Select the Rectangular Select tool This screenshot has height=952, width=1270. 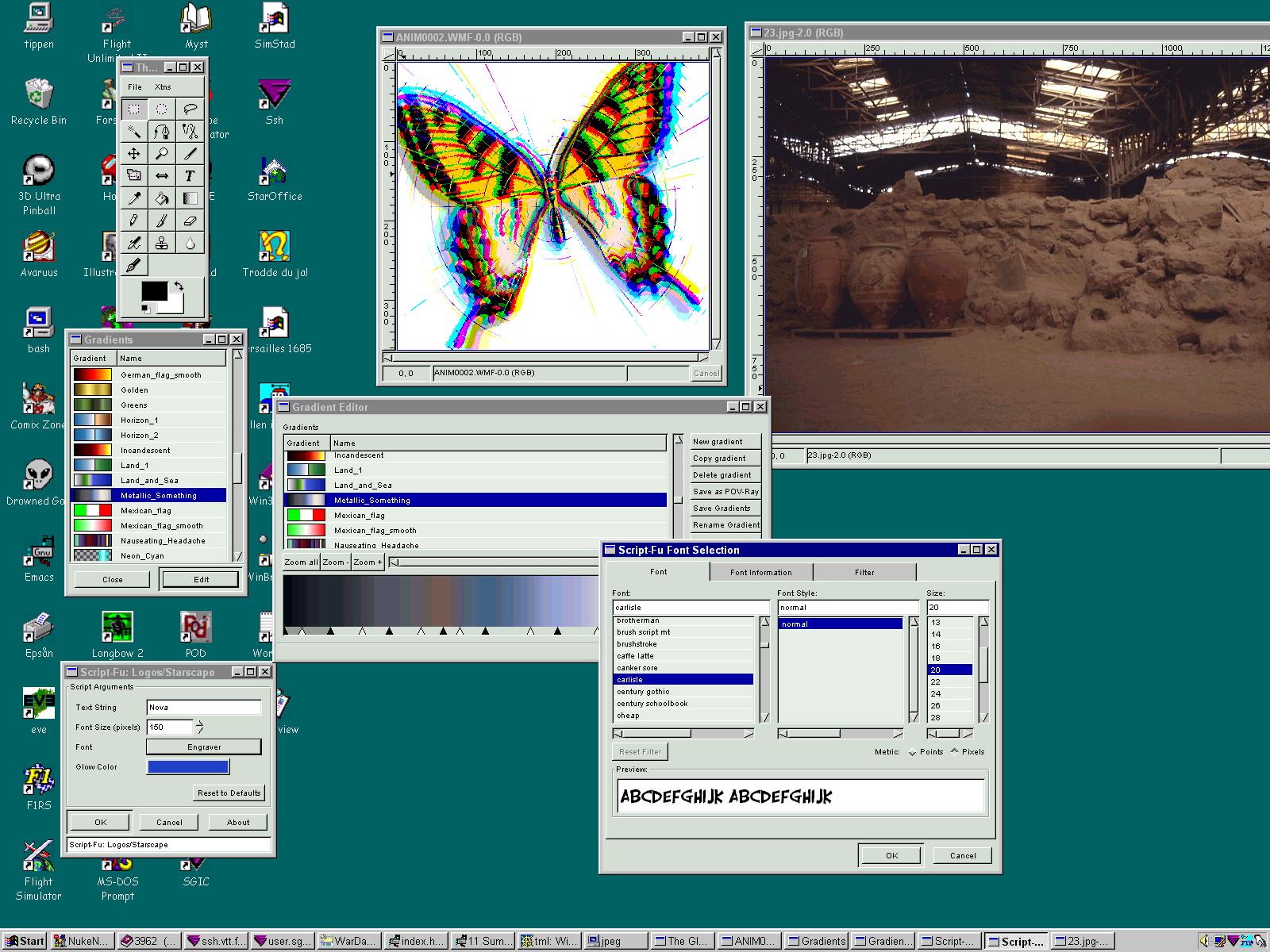click(134, 109)
